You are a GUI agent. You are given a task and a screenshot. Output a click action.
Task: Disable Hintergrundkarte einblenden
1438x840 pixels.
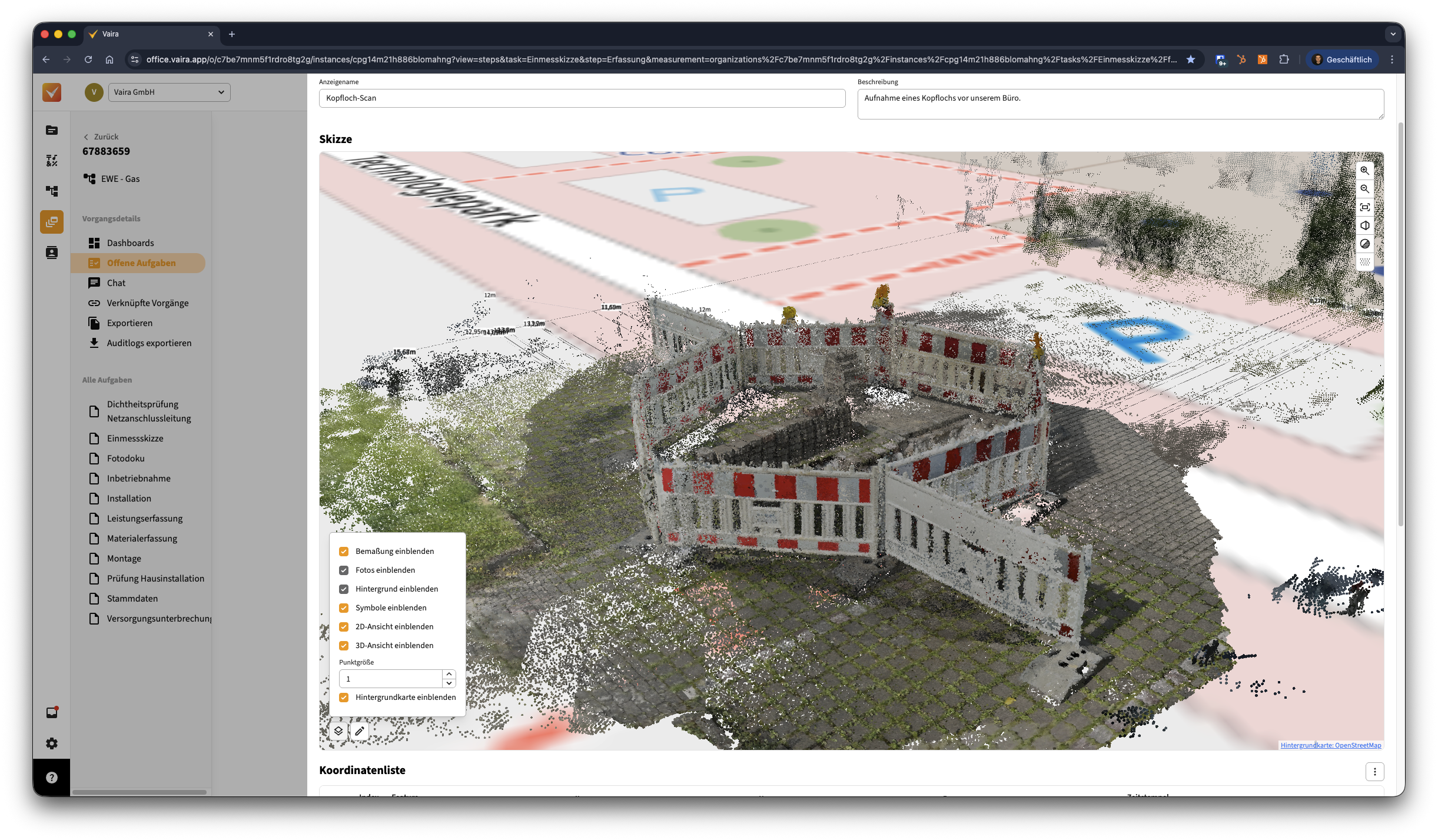[x=344, y=698]
